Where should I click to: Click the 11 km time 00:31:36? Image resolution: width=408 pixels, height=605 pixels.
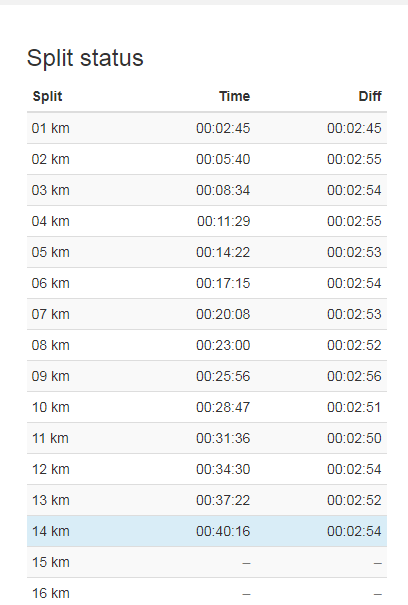point(223,438)
